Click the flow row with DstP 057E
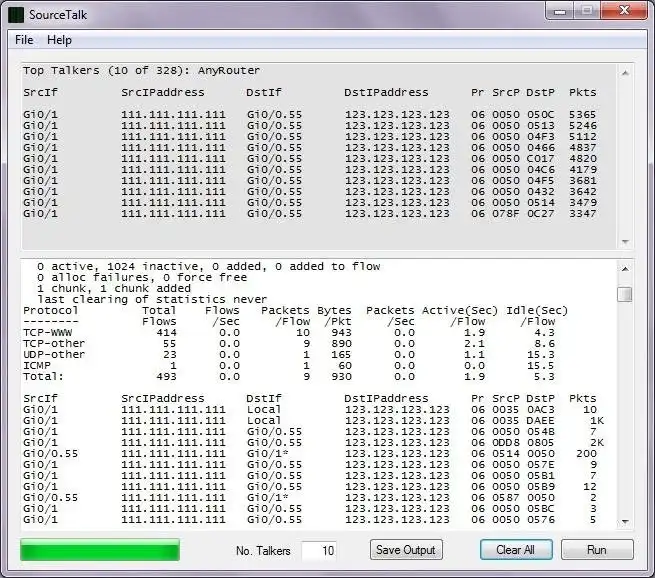This screenshot has height=578, width=655. click(310, 464)
